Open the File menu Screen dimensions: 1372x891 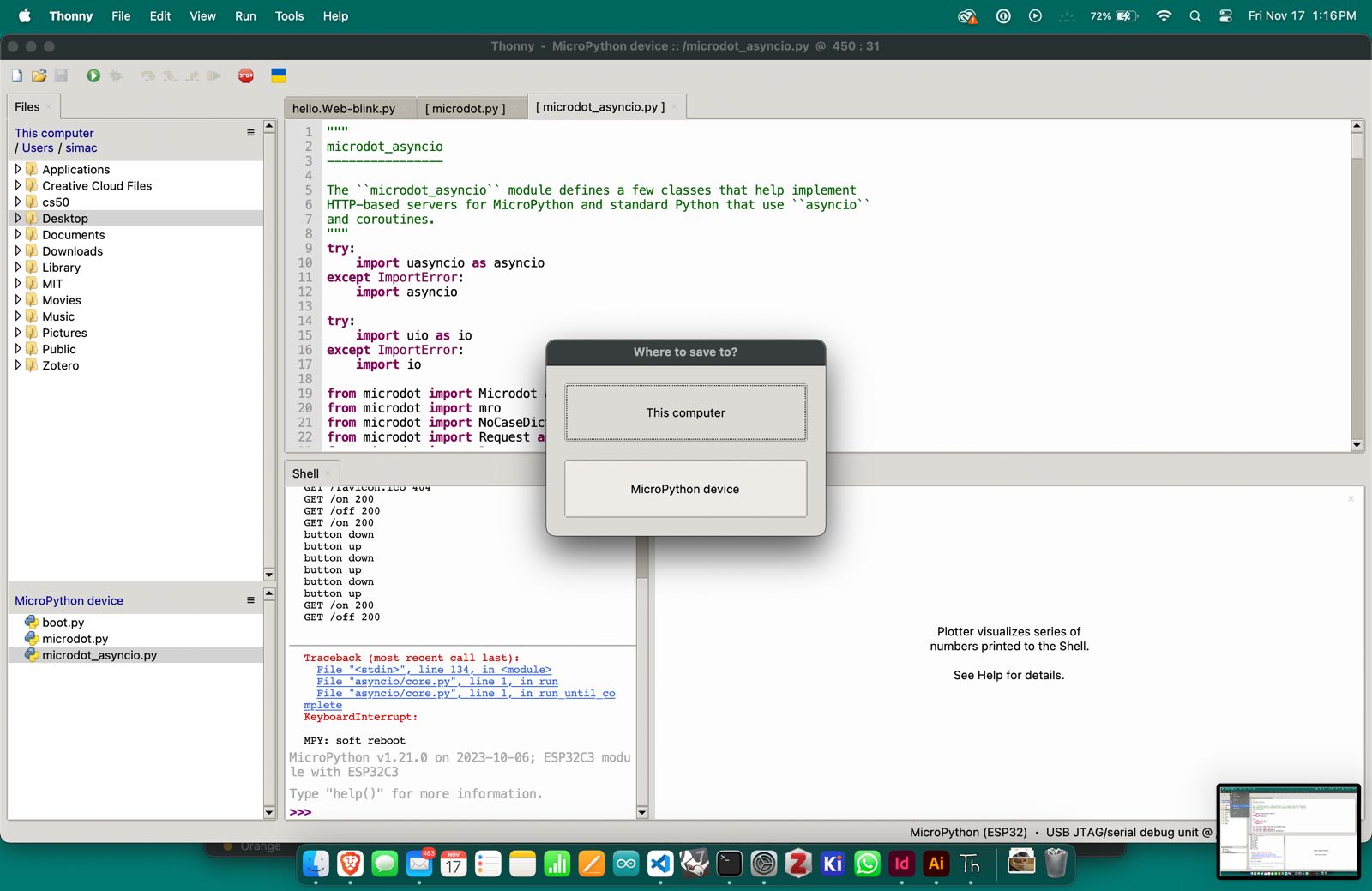pyautogui.click(x=121, y=16)
